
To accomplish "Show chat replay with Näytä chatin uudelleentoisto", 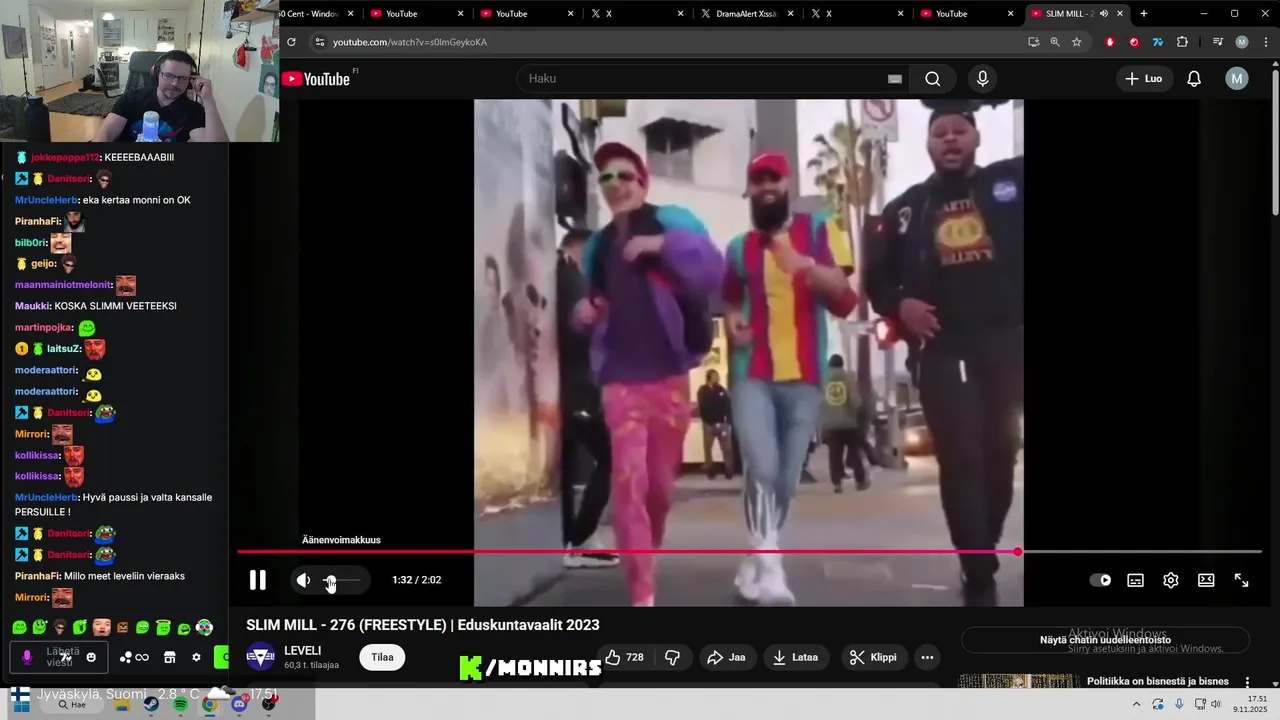I will [1105, 640].
